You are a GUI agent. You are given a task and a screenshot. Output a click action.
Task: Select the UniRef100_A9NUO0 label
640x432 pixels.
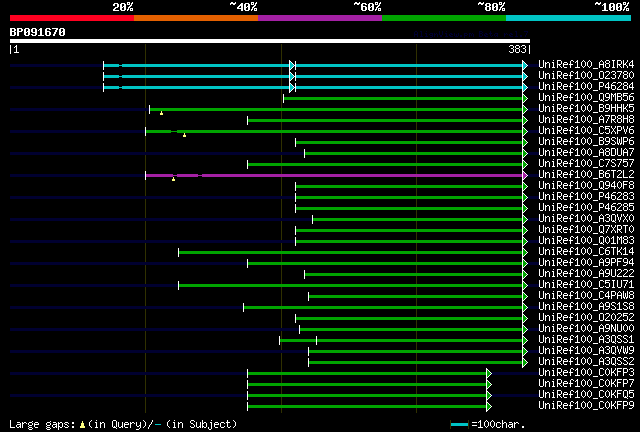586,329
